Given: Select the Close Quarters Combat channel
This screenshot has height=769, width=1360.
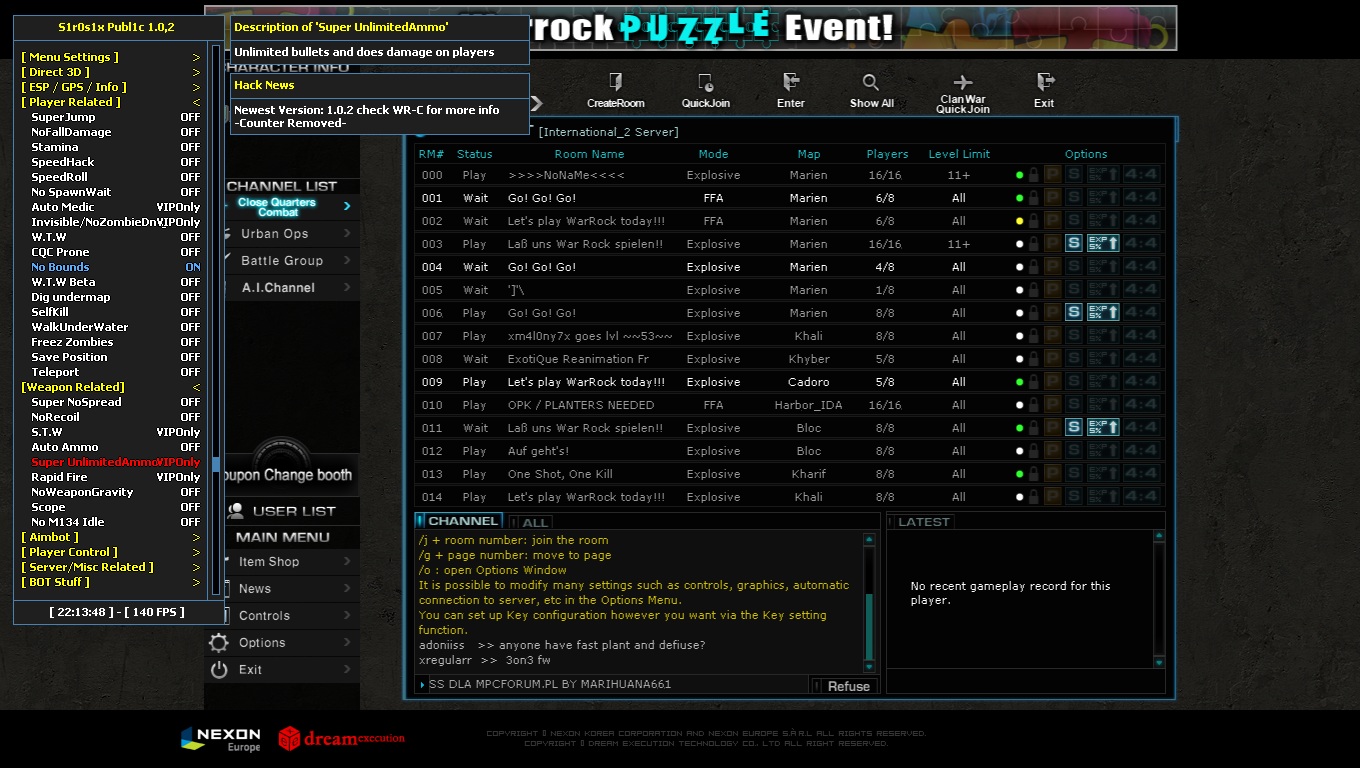Looking at the screenshot, I should click(290, 207).
